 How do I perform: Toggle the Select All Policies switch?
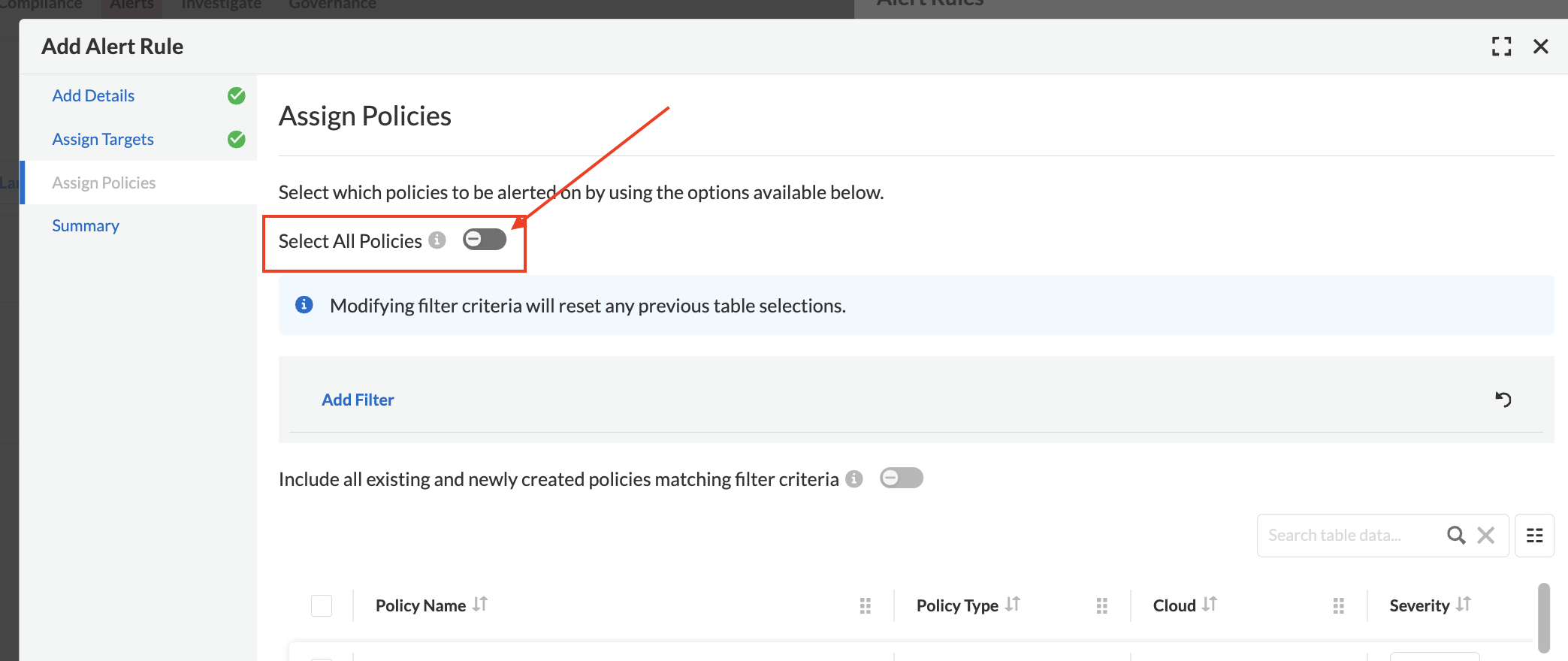pyautogui.click(x=485, y=240)
